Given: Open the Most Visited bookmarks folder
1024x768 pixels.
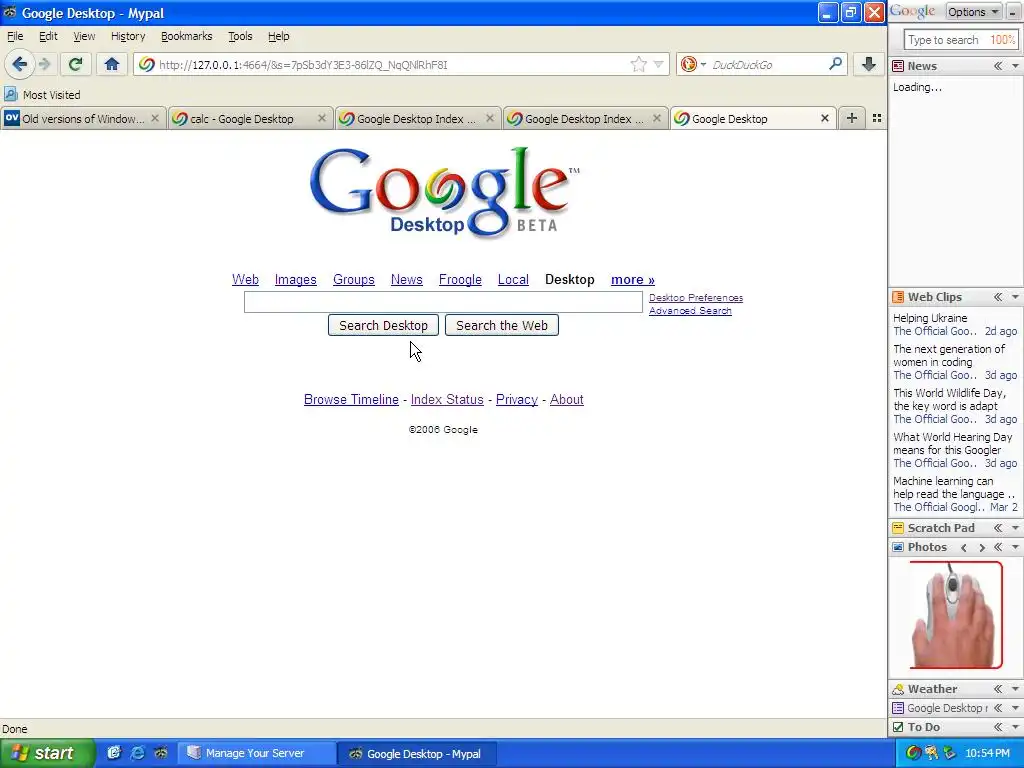Looking at the screenshot, I should [x=42, y=95].
